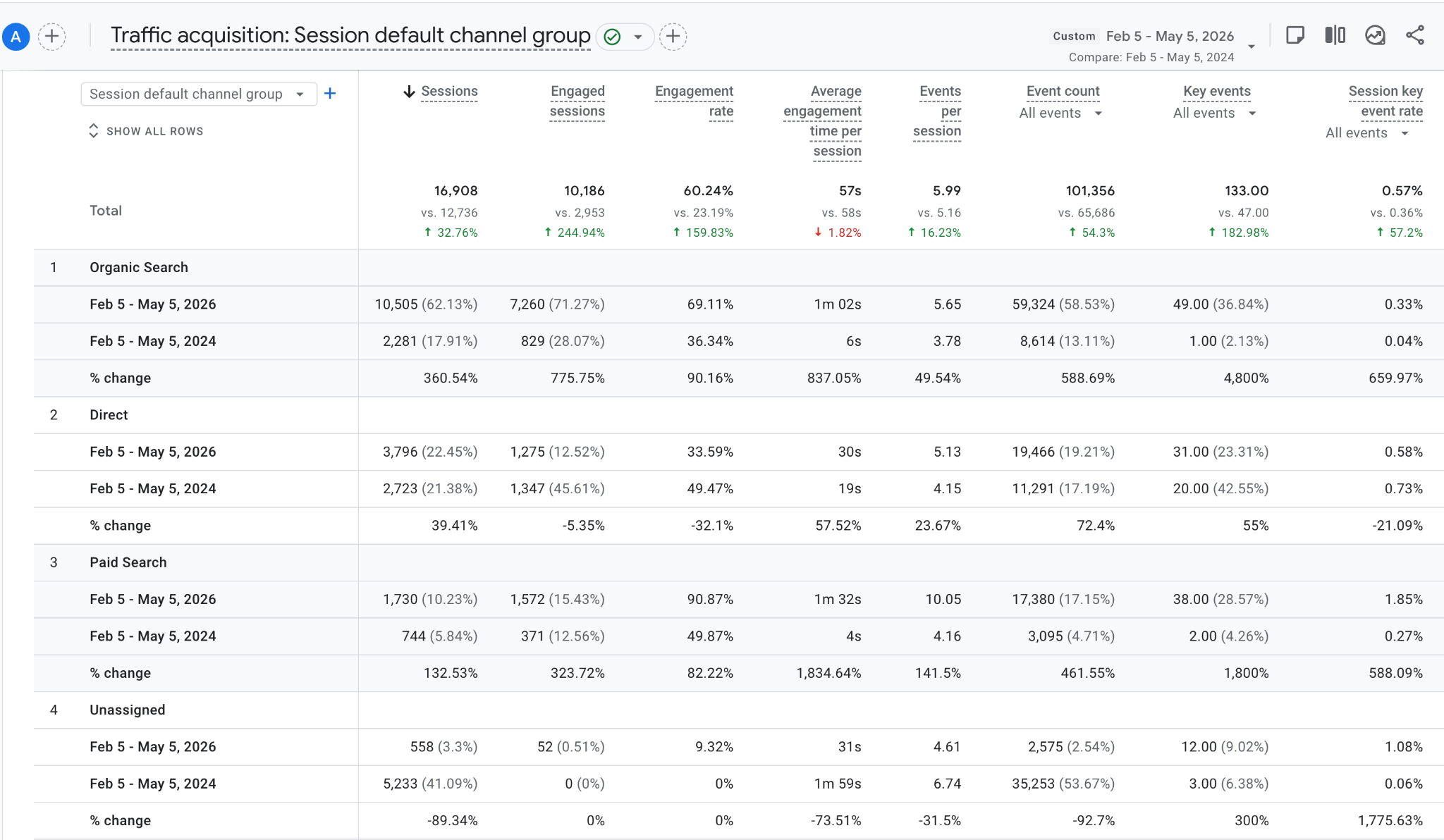Open the Insights trend icon
This screenshot has width=1444, height=840.
[1375, 35]
